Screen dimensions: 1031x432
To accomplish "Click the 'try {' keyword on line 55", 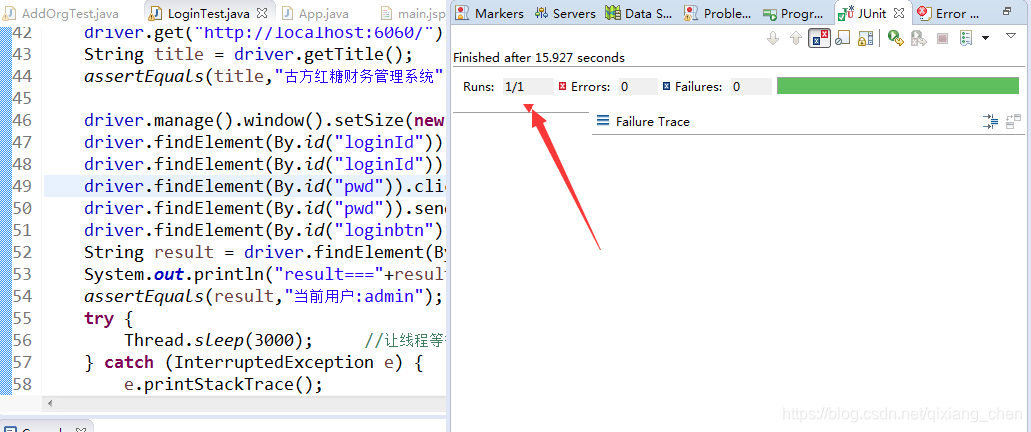I will point(108,319).
